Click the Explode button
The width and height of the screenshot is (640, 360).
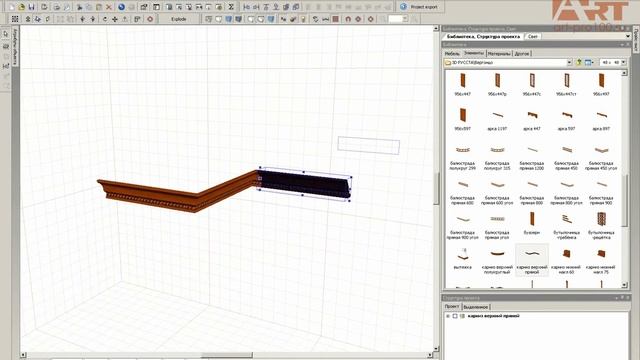point(179,19)
